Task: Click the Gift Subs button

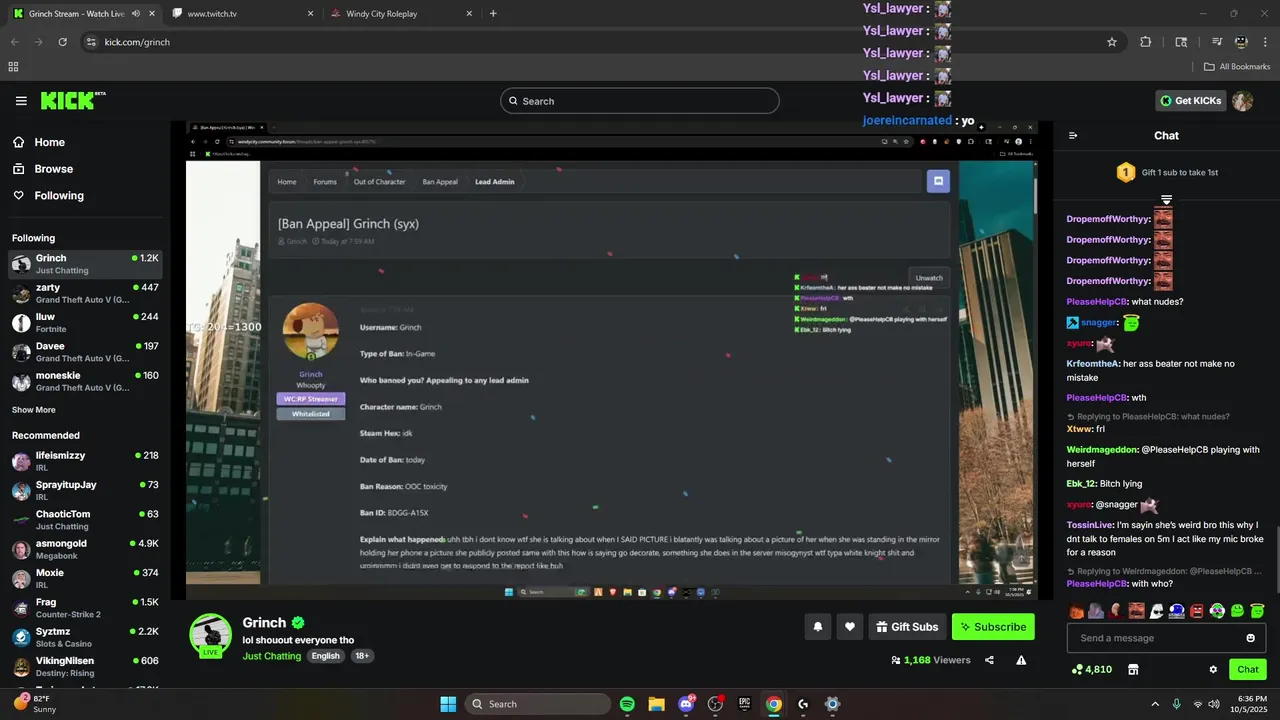Action: (907, 627)
